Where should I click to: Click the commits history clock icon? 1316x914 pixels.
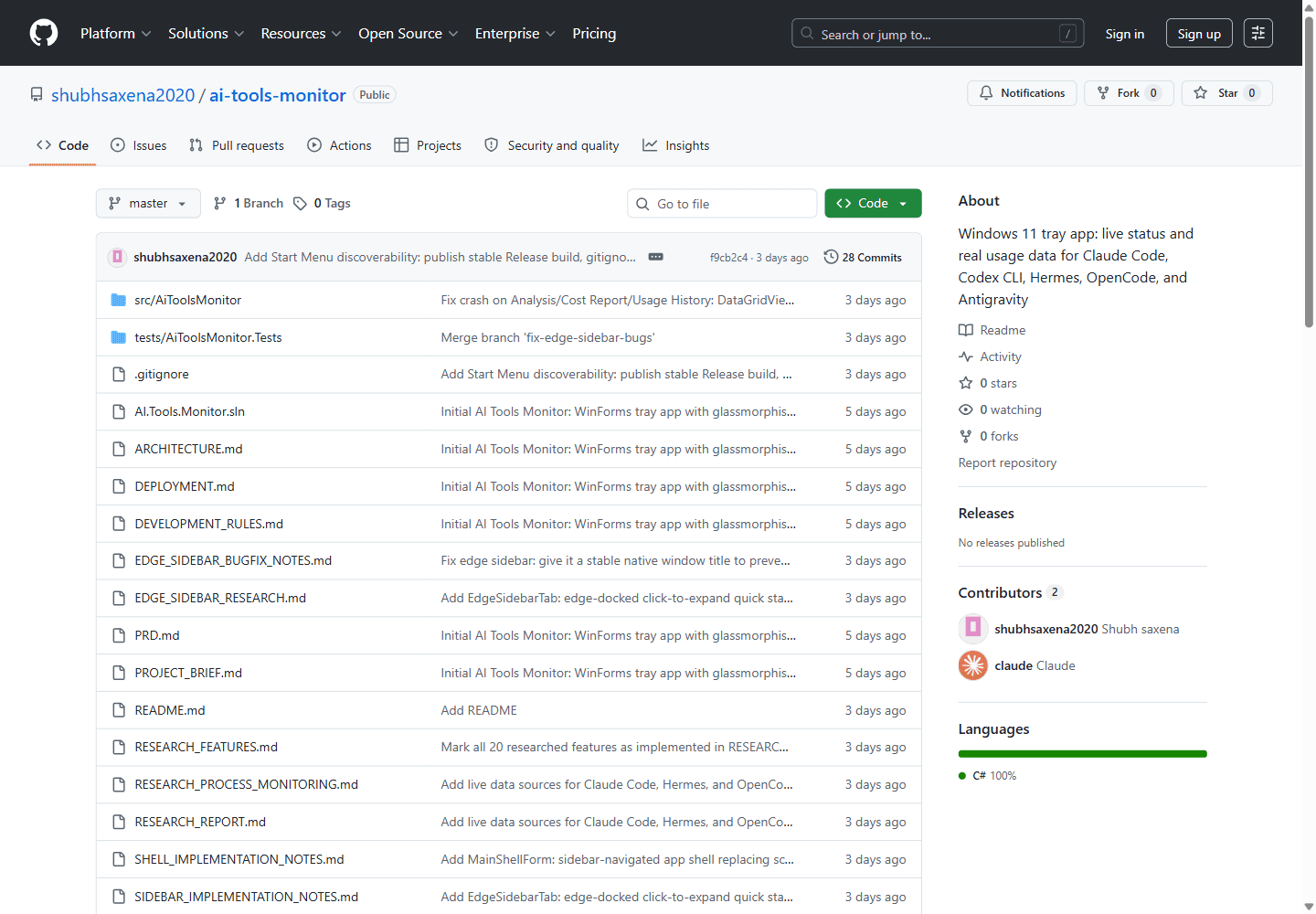click(831, 257)
